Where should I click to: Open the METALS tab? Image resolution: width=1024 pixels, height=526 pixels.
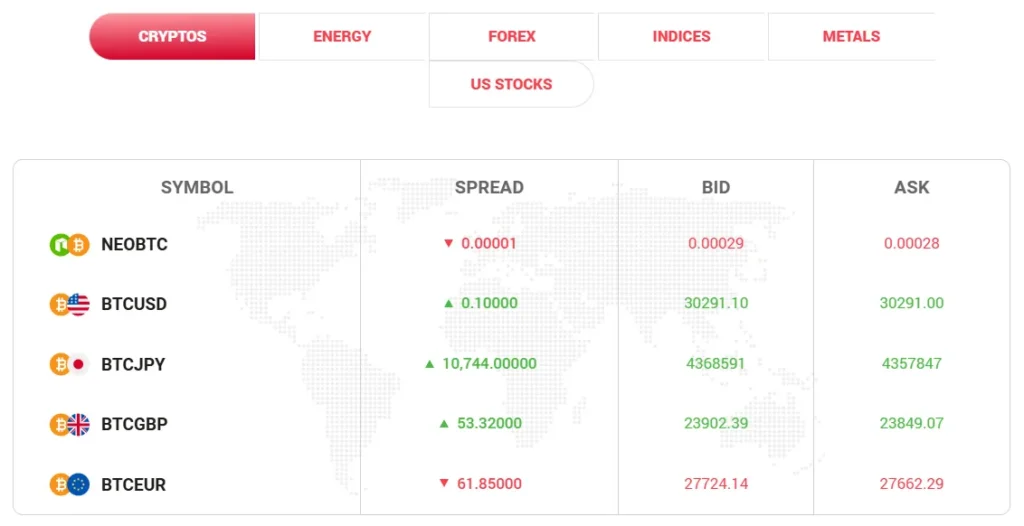[851, 37]
